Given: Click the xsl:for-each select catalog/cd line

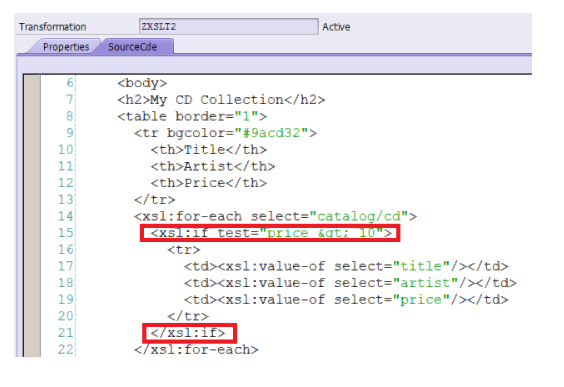Looking at the screenshot, I should tap(276, 216).
